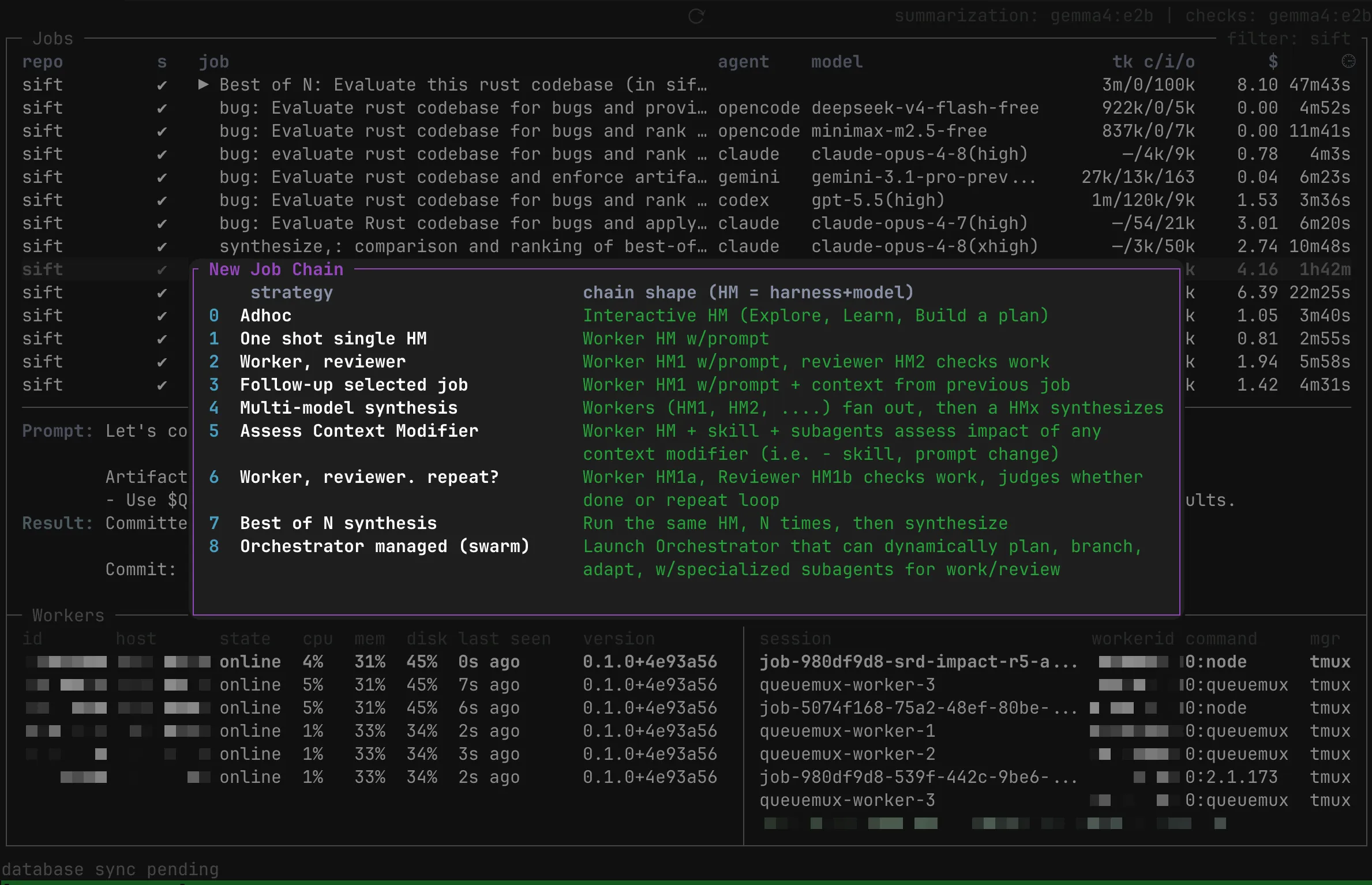Click the refresh spinner icon at top
This screenshot has width=1372, height=885.
click(x=696, y=16)
